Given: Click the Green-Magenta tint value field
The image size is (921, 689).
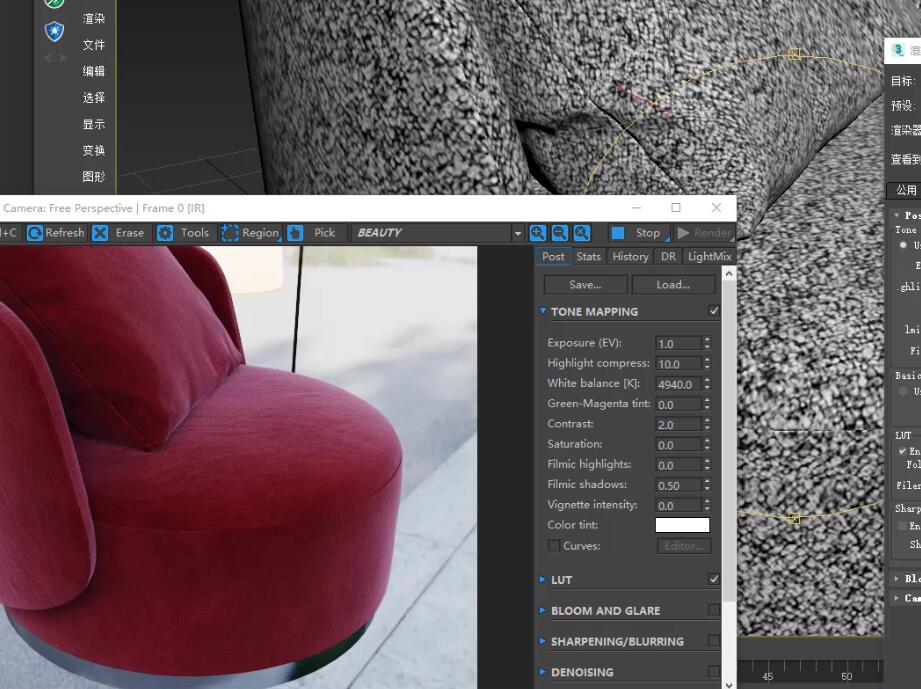Looking at the screenshot, I should click(678, 405).
